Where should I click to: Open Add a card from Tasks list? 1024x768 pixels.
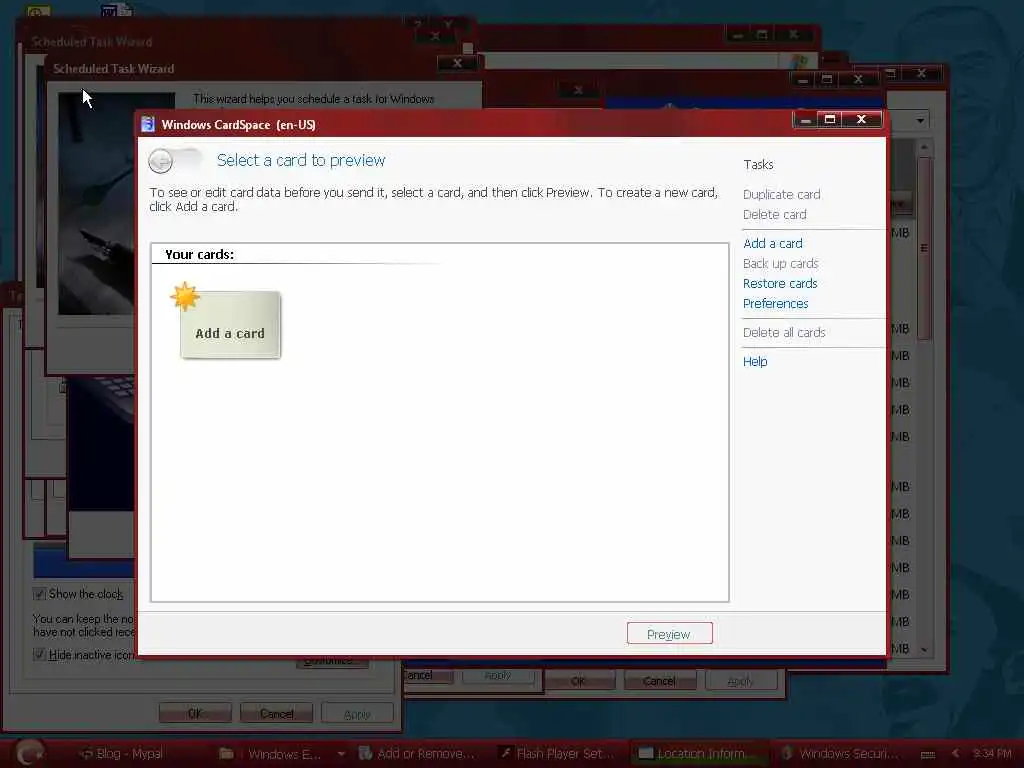(x=773, y=244)
